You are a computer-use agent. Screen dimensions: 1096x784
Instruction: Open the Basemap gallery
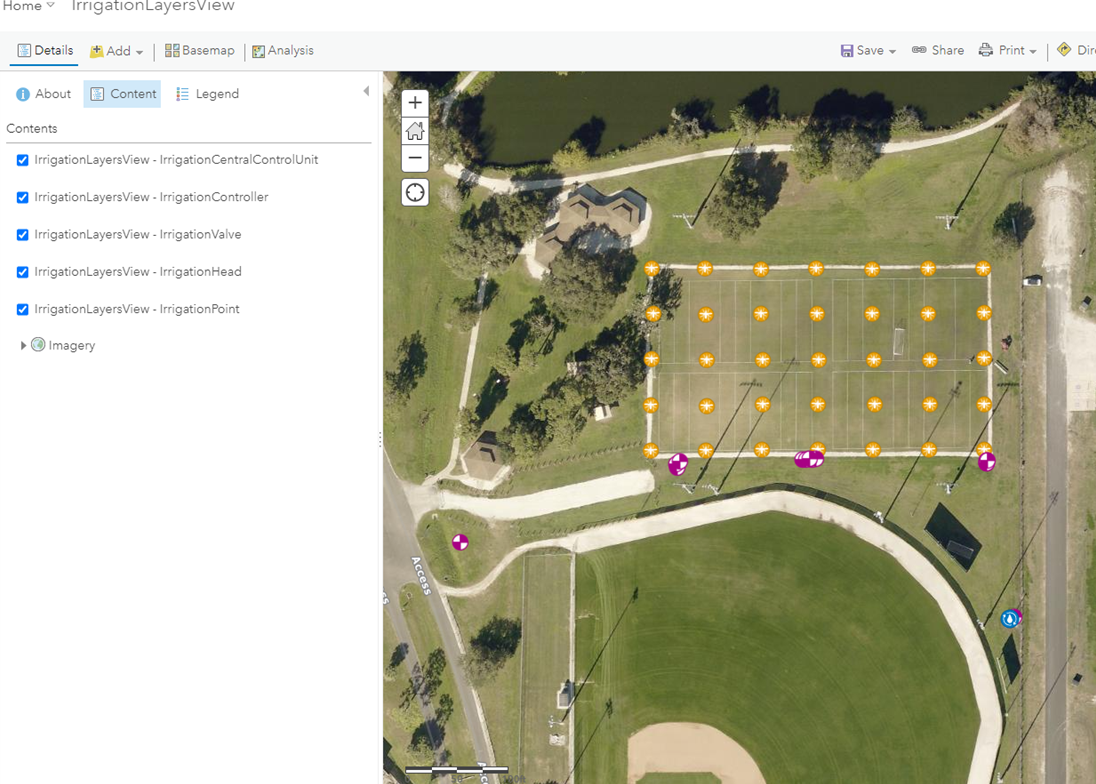coord(199,50)
